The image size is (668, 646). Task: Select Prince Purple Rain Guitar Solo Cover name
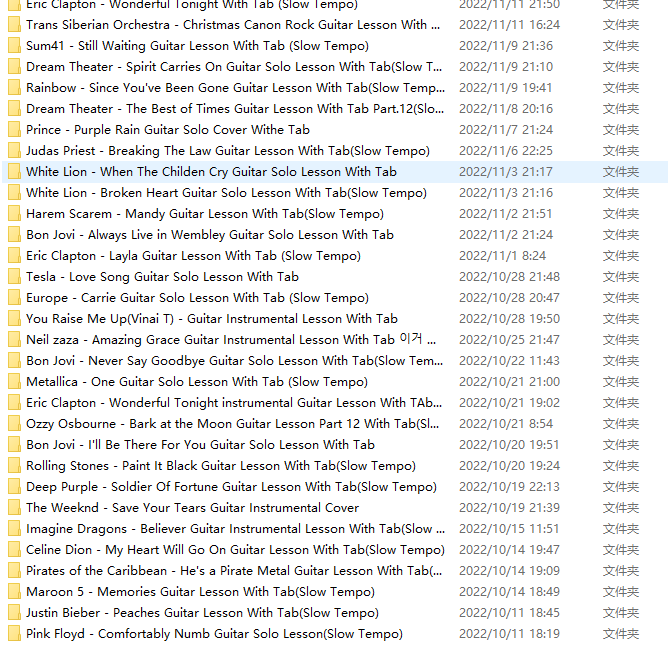pyautogui.click(x=168, y=130)
